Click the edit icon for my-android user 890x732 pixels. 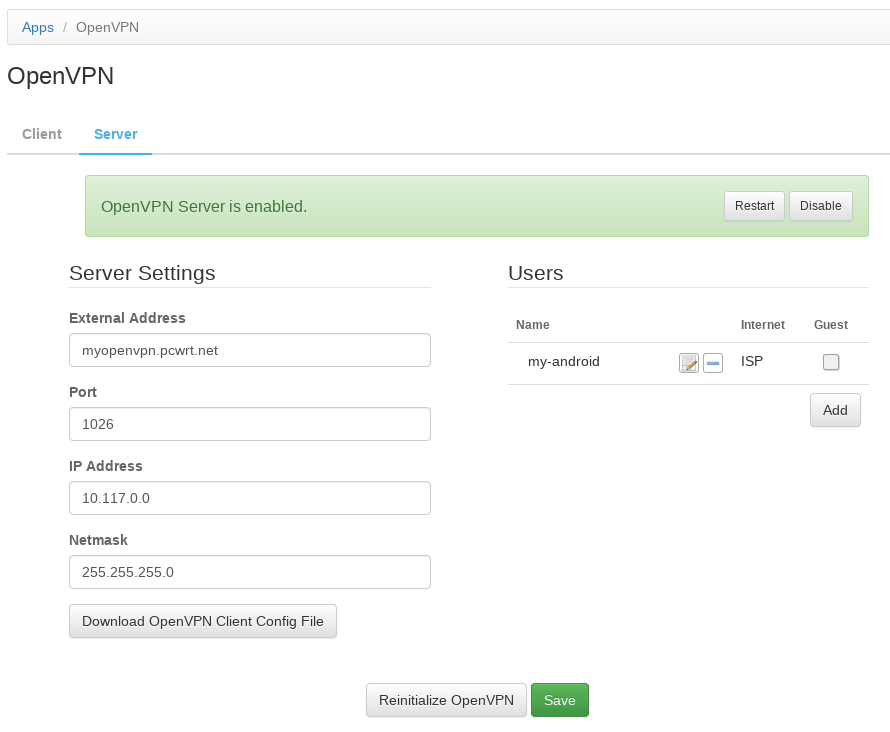click(x=689, y=363)
